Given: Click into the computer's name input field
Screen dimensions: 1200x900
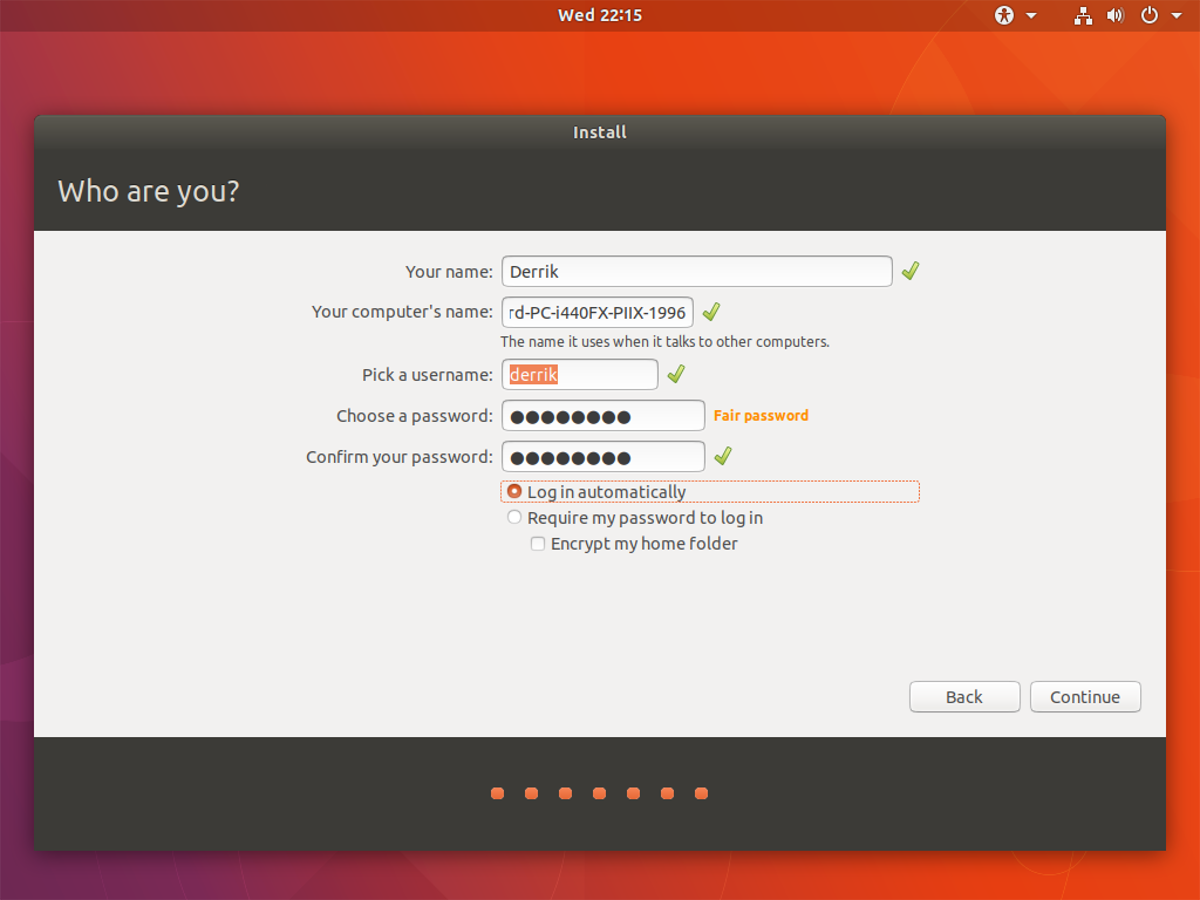Looking at the screenshot, I should click(x=597, y=312).
